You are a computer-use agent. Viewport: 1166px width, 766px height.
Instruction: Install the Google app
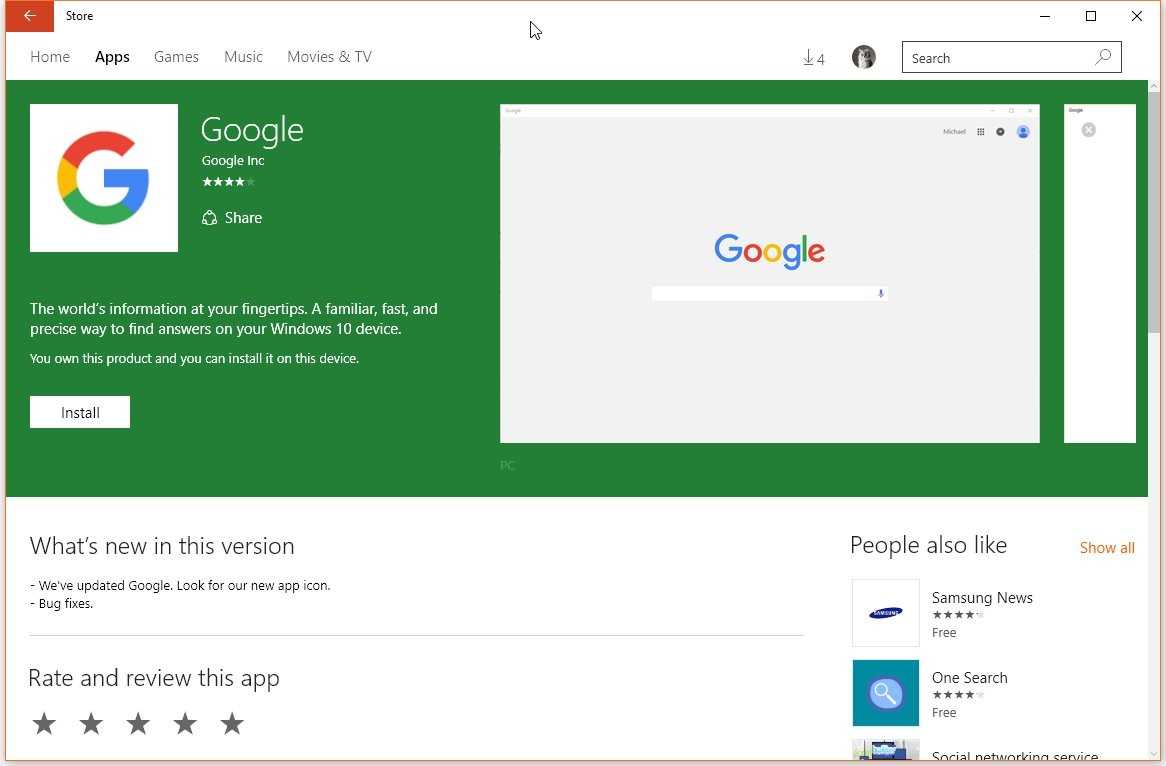[80, 412]
